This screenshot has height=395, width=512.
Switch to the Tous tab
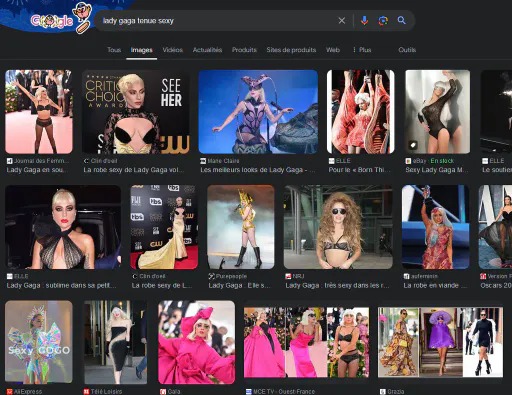(x=114, y=50)
